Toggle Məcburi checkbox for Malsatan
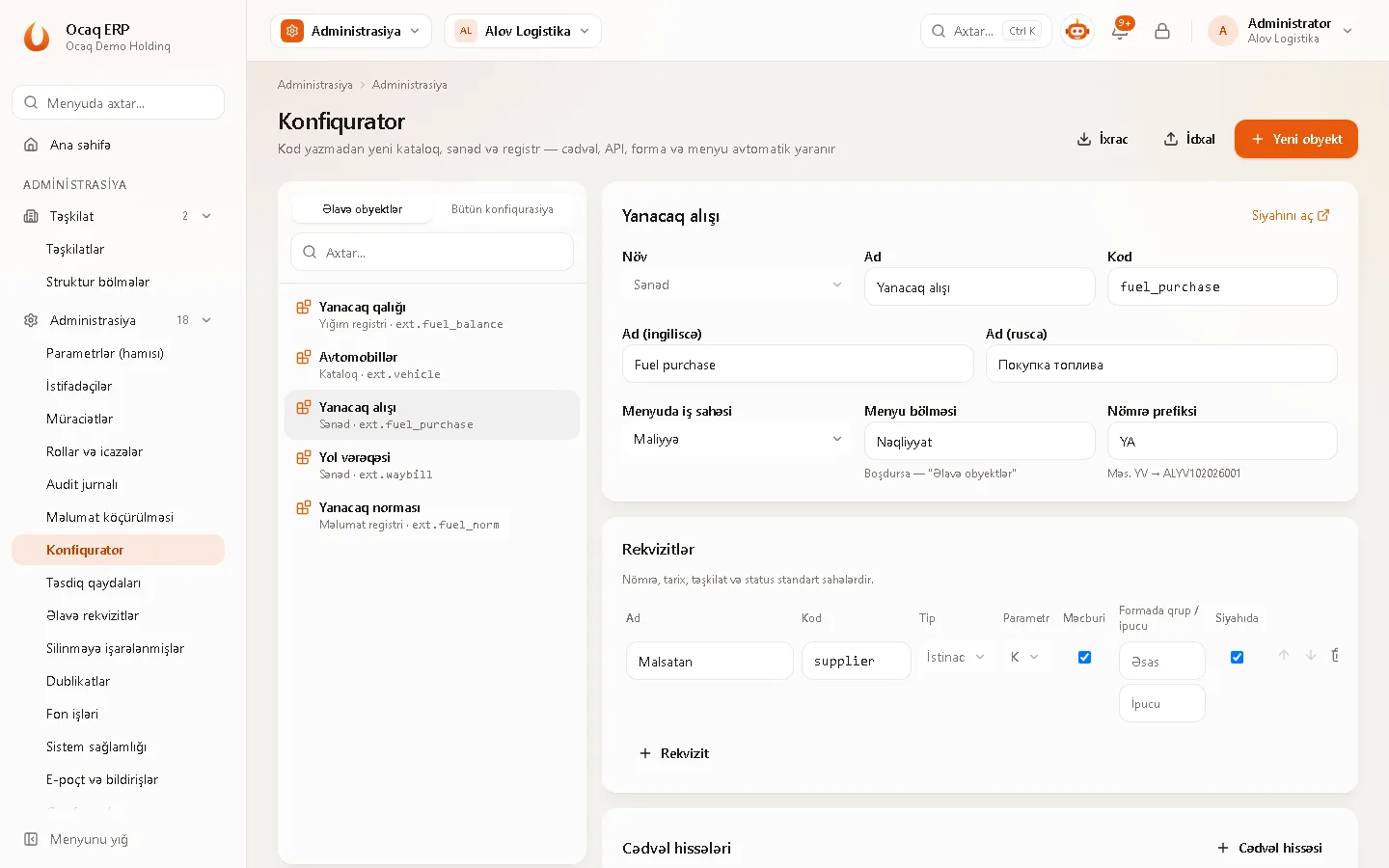The height and width of the screenshot is (868, 1389). [1084, 657]
